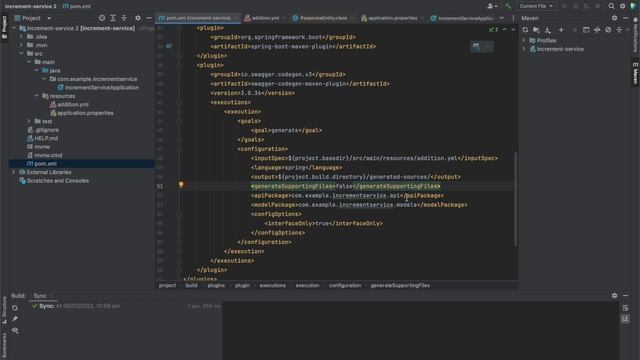This screenshot has width=640, height=360.
Task: Open the user account icon menu
Action: (492, 6)
